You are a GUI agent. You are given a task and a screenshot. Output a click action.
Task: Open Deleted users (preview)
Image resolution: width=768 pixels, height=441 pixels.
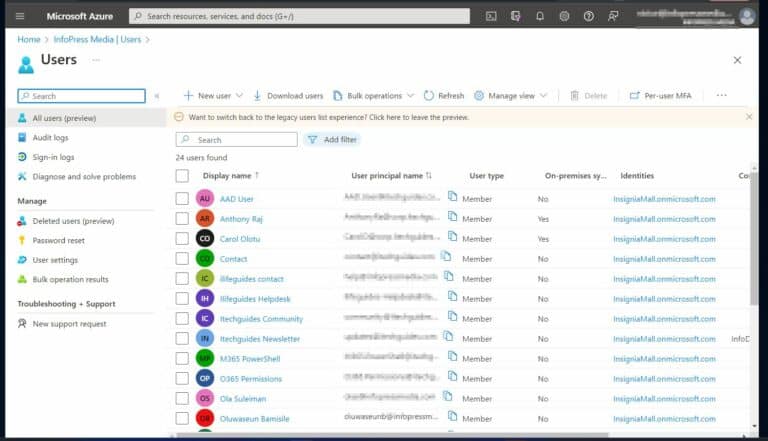pyautogui.click(x=73, y=221)
